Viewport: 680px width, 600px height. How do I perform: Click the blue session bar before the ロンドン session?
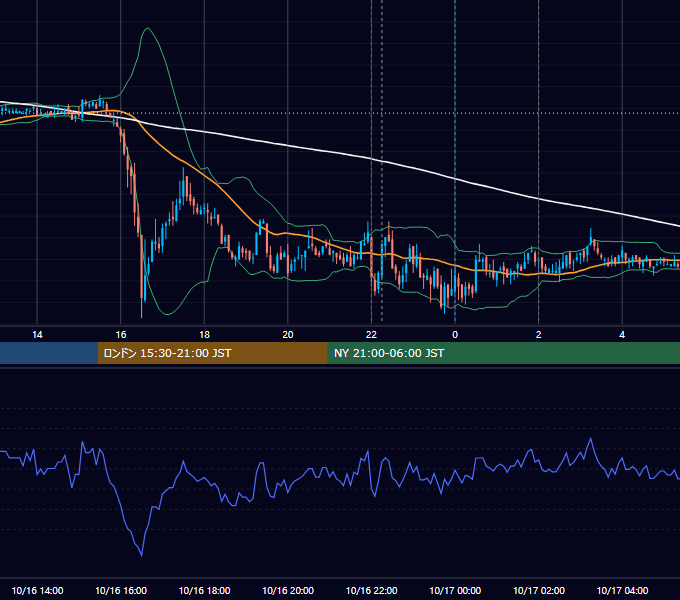click(x=49, y=353)
